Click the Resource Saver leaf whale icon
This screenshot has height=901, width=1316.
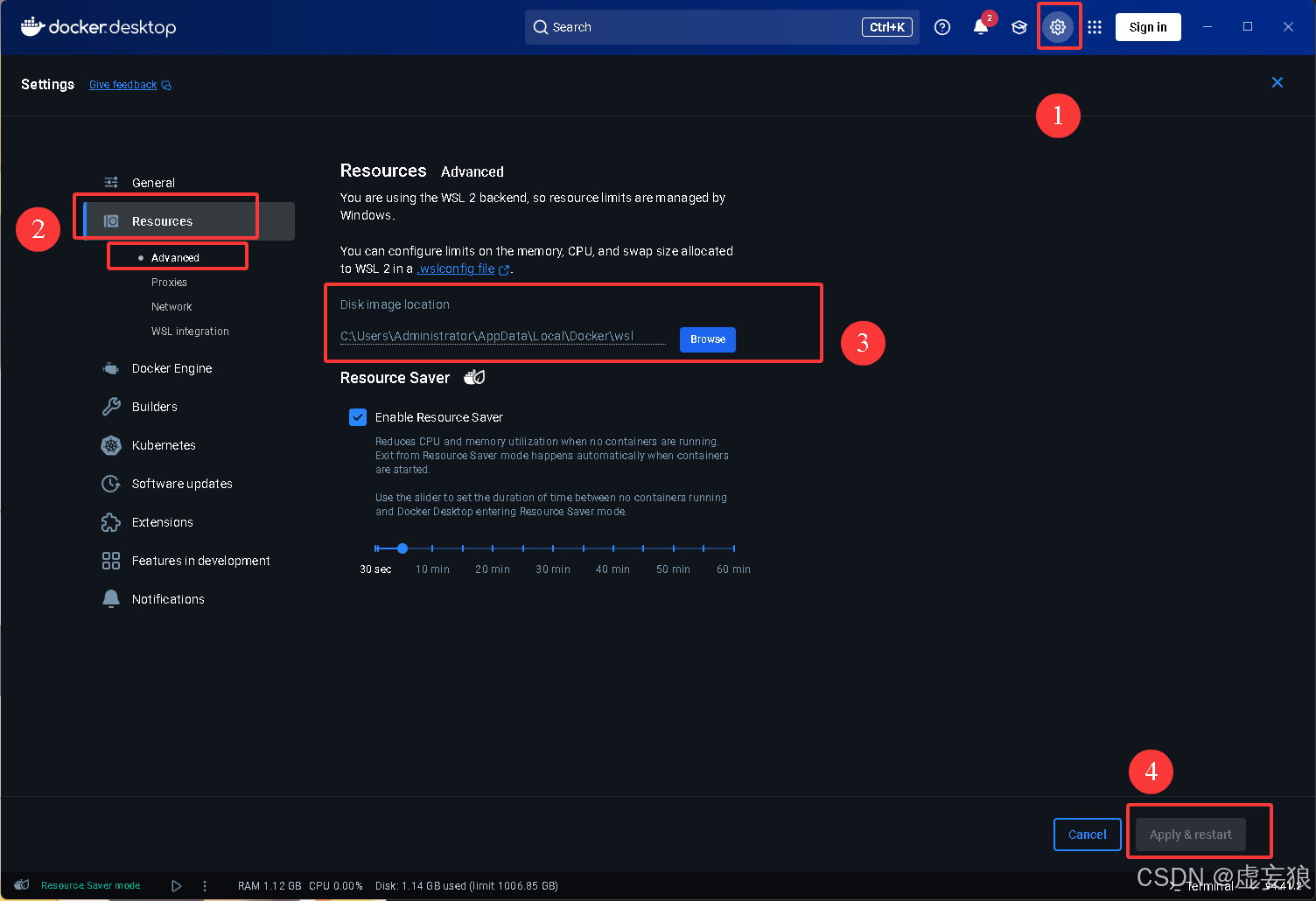(x=474, y=377)
